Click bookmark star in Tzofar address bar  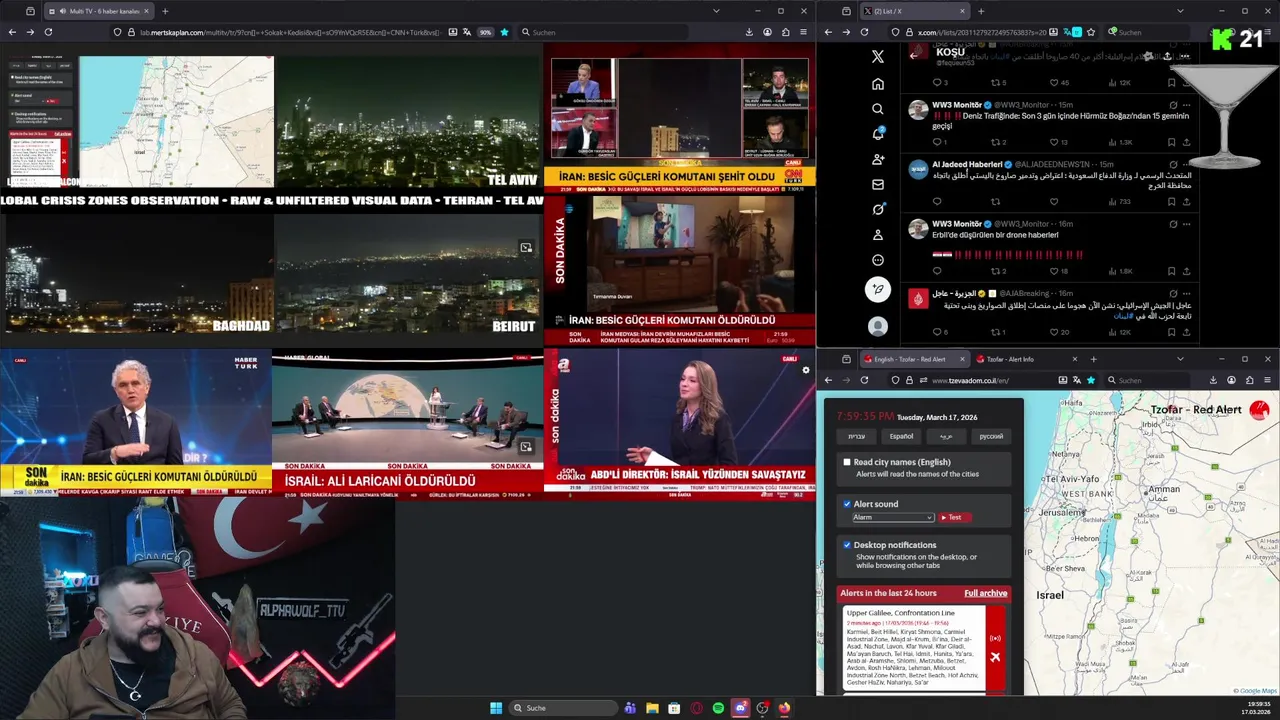click(x=1091, y=380)
